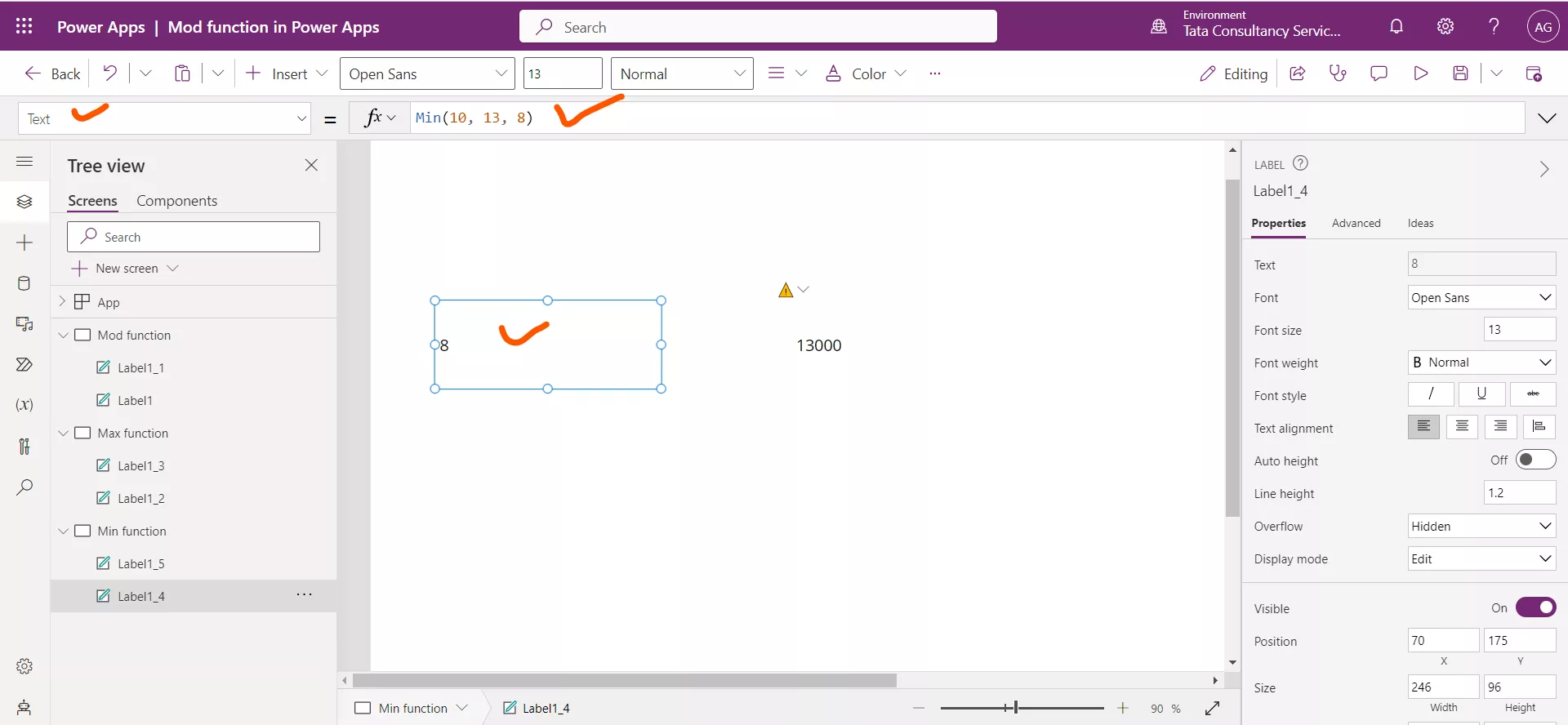1568x725 pixels.
Task: Open the Display mode Edit dropdown
Action: tap(1481, 558)
